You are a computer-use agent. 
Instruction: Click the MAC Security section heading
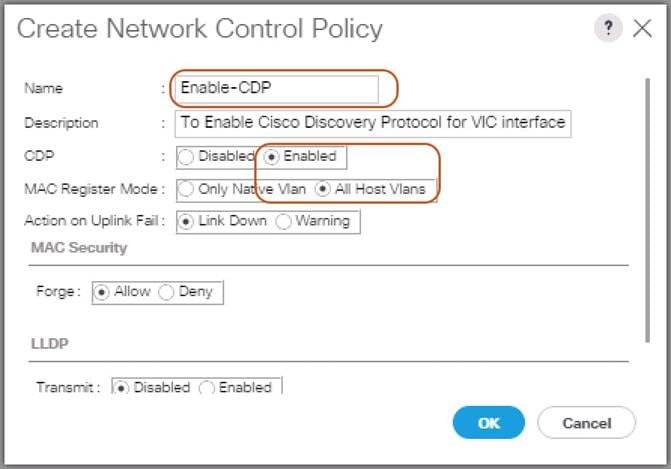click(x=79, y=247)
